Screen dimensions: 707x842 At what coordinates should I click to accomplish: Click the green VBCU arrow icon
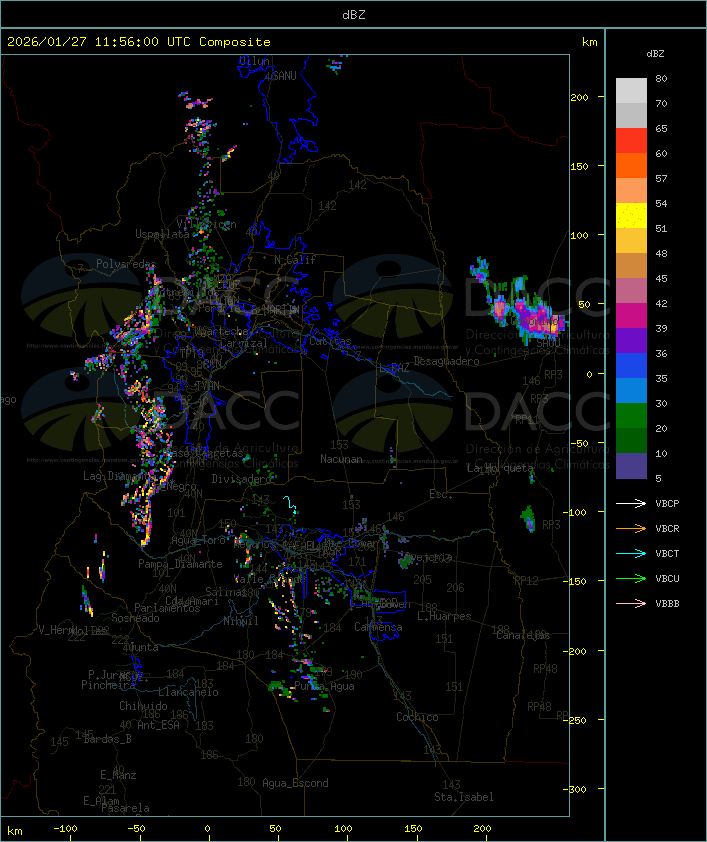tap(631, 578)
